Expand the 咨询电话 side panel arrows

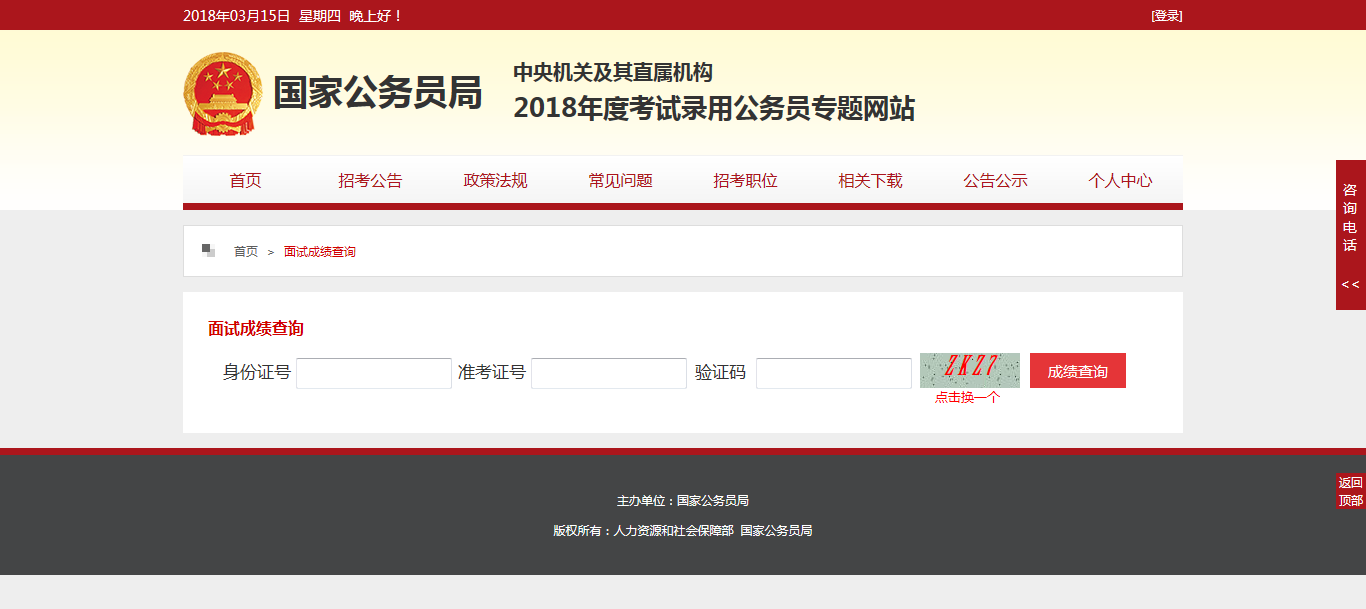(x=1350, y=285)
